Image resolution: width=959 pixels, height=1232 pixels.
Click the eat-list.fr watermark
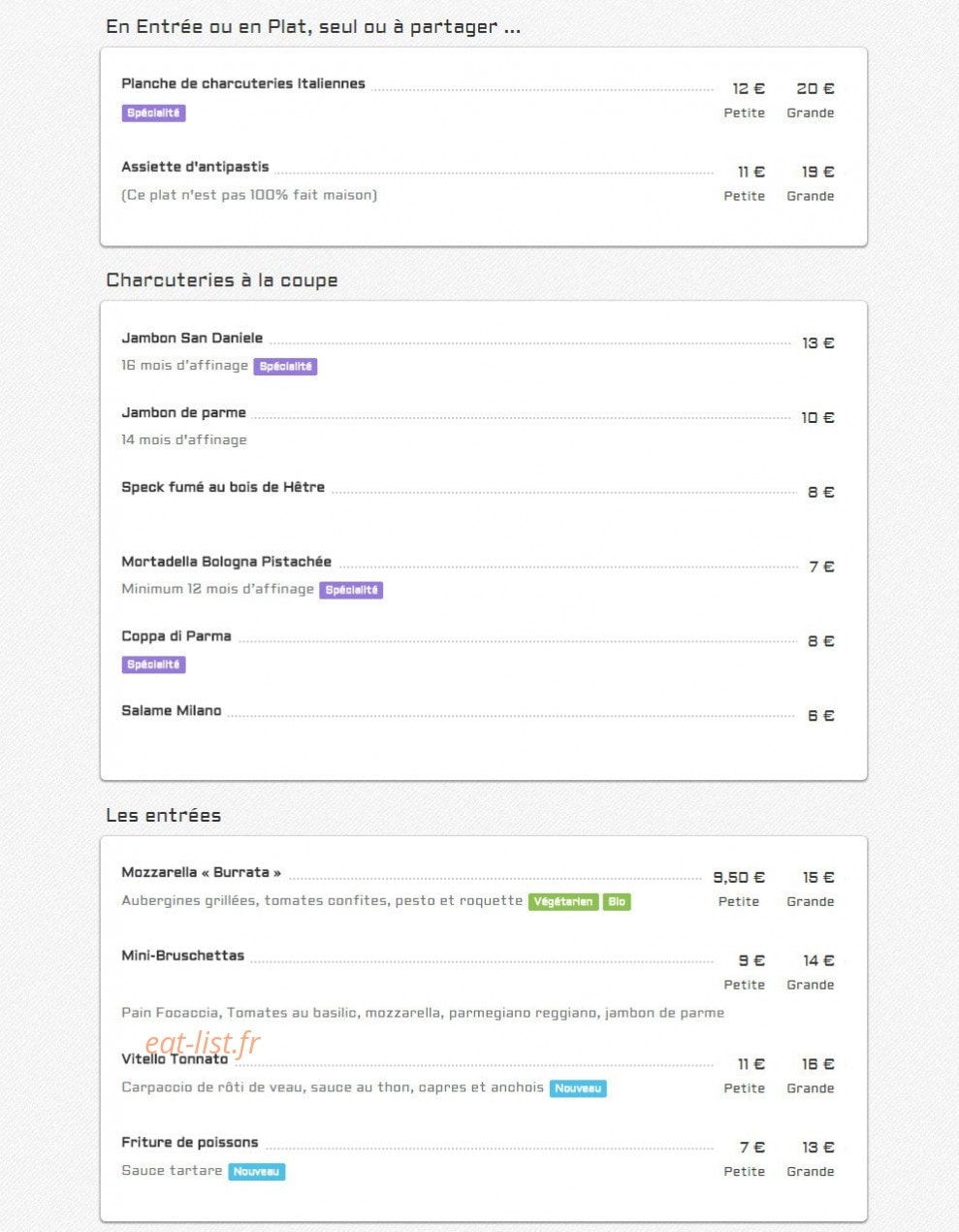coord(203,1043)
